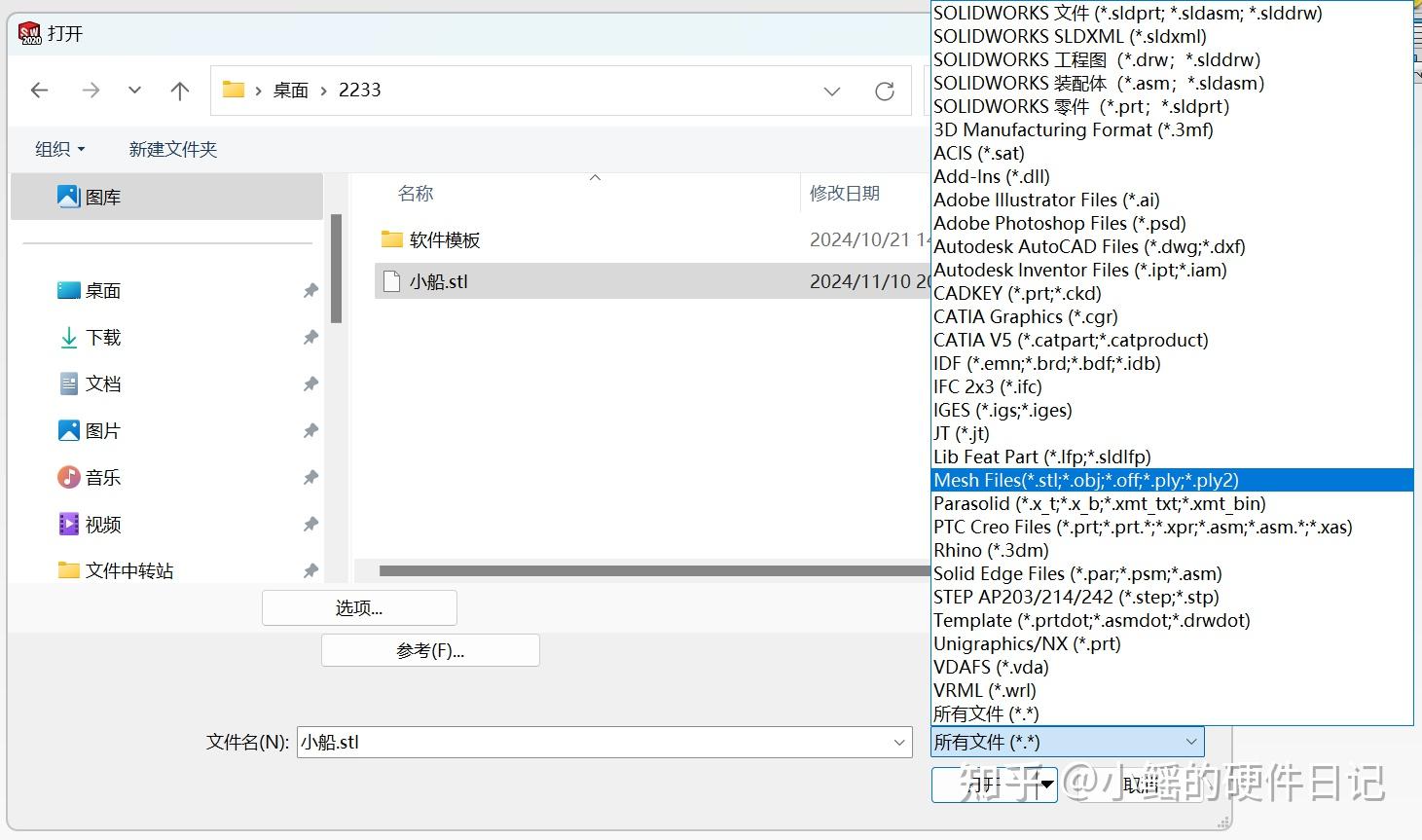Choose CATIA V5 file type
This screenshot has height=840, width=1422.
pos(1172,340)
